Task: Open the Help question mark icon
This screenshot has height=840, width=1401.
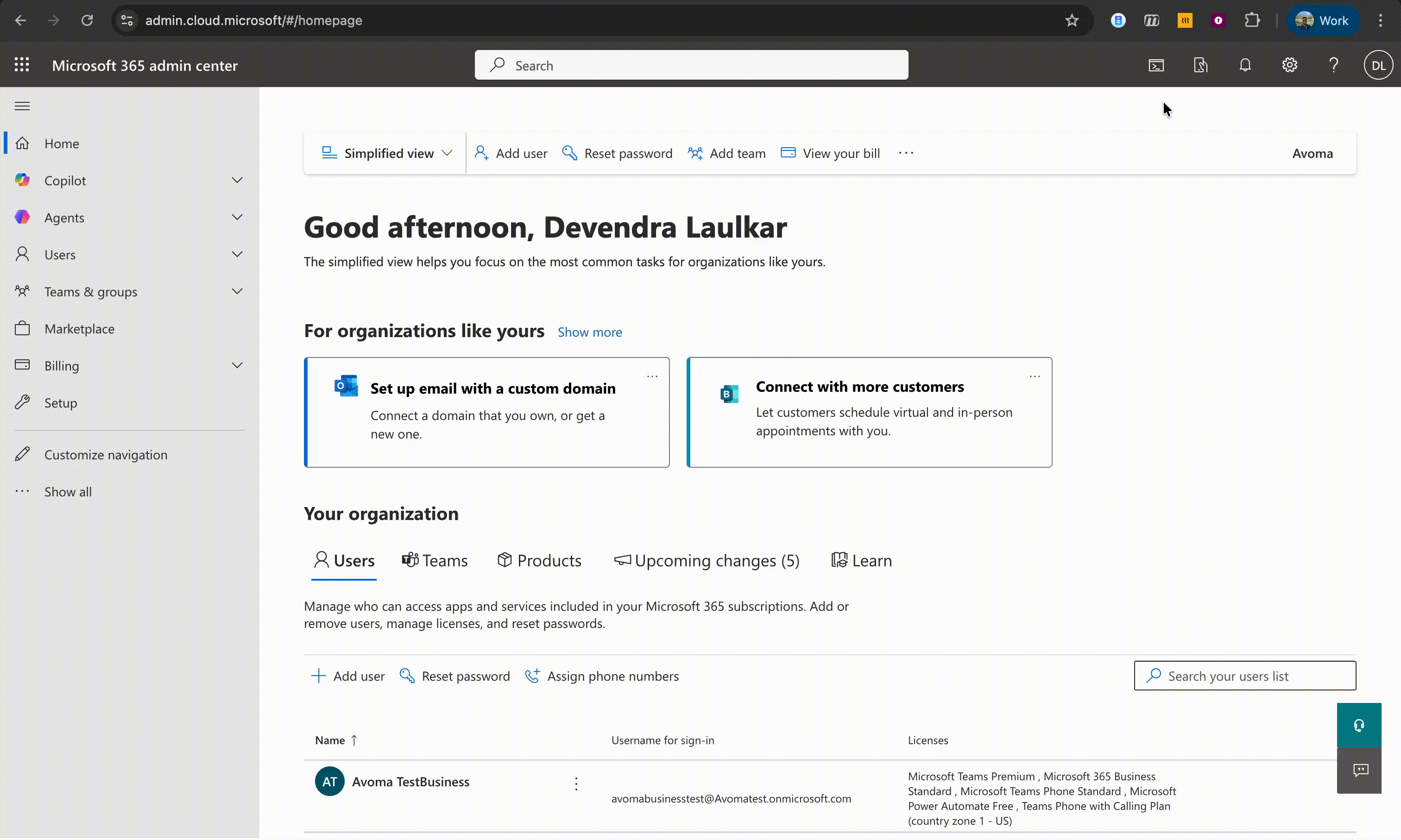Action: point(1334,64)
